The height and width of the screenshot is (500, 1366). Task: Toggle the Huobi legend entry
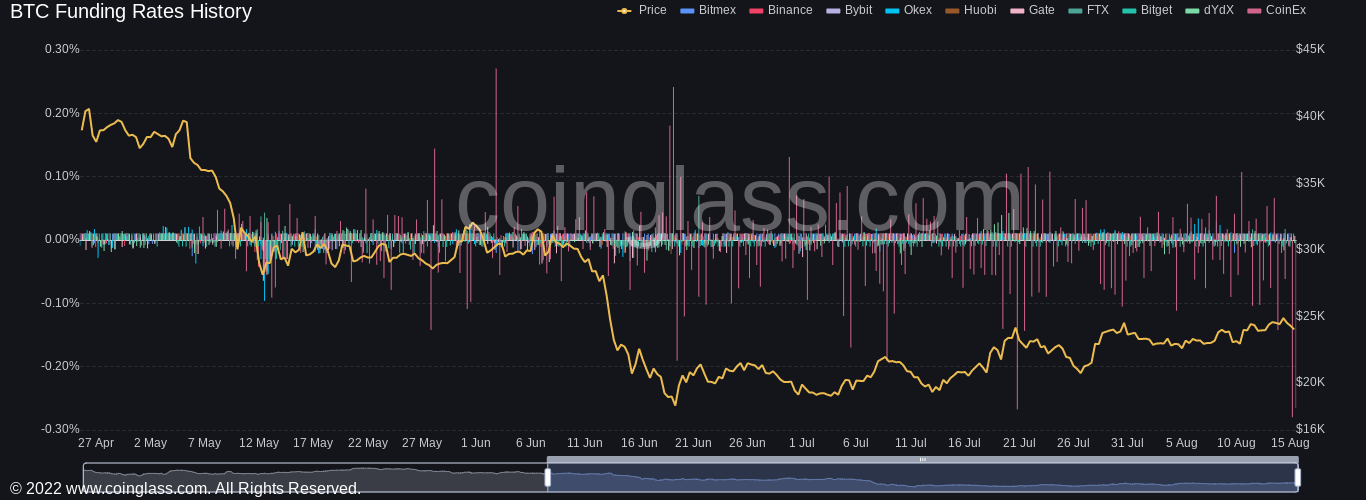coord(970,10)
